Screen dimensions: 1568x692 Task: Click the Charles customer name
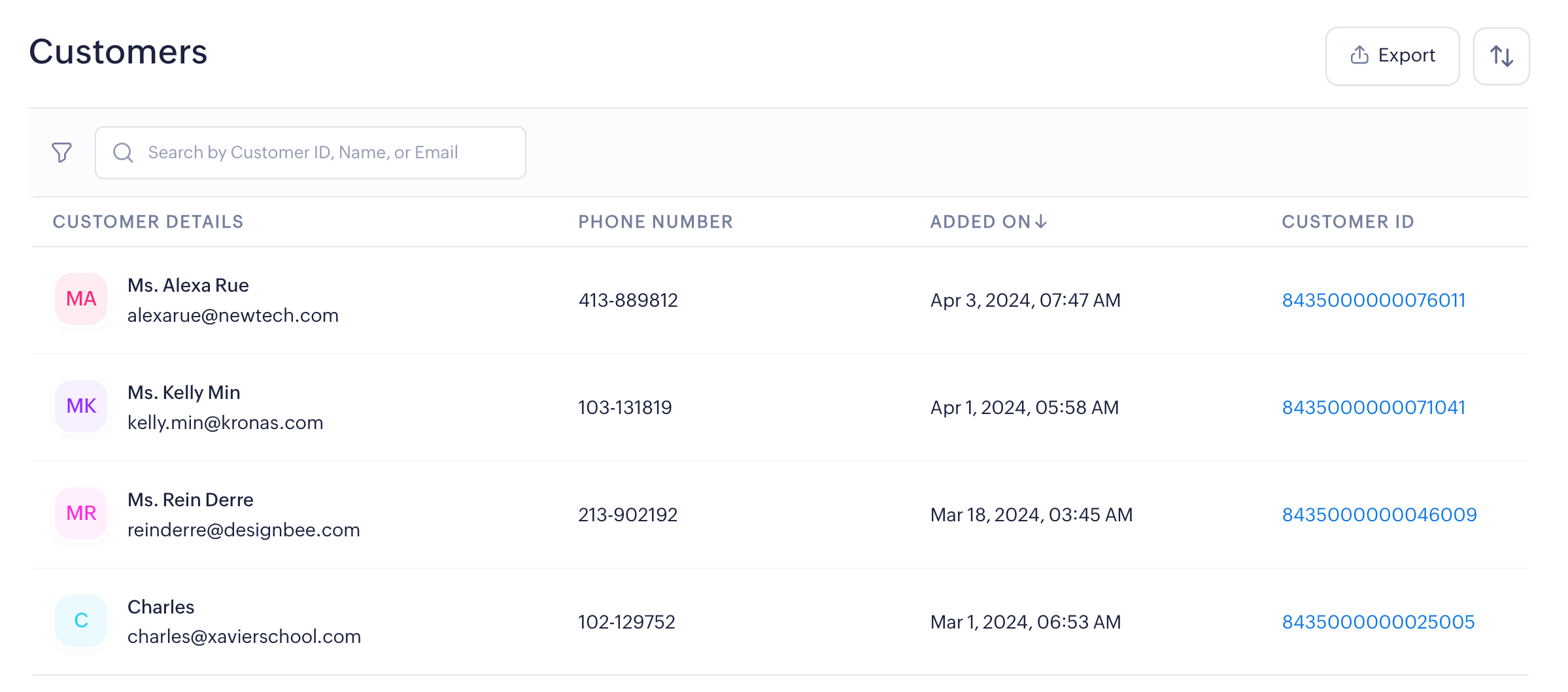coord(161,608)
